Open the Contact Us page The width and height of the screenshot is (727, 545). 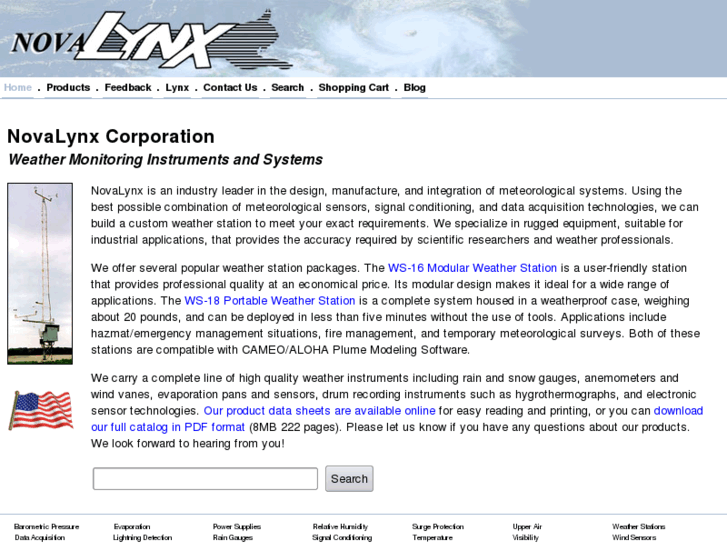point(230,88)
